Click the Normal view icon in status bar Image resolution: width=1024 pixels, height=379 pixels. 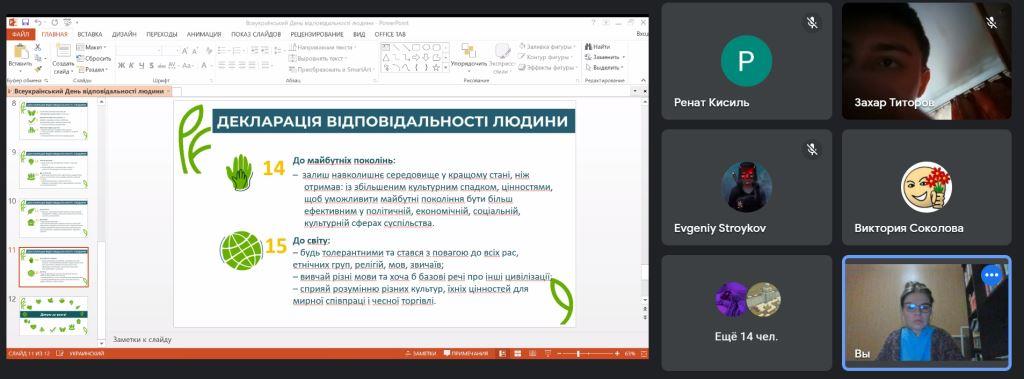pyautogui.click(x=502, y=354)
